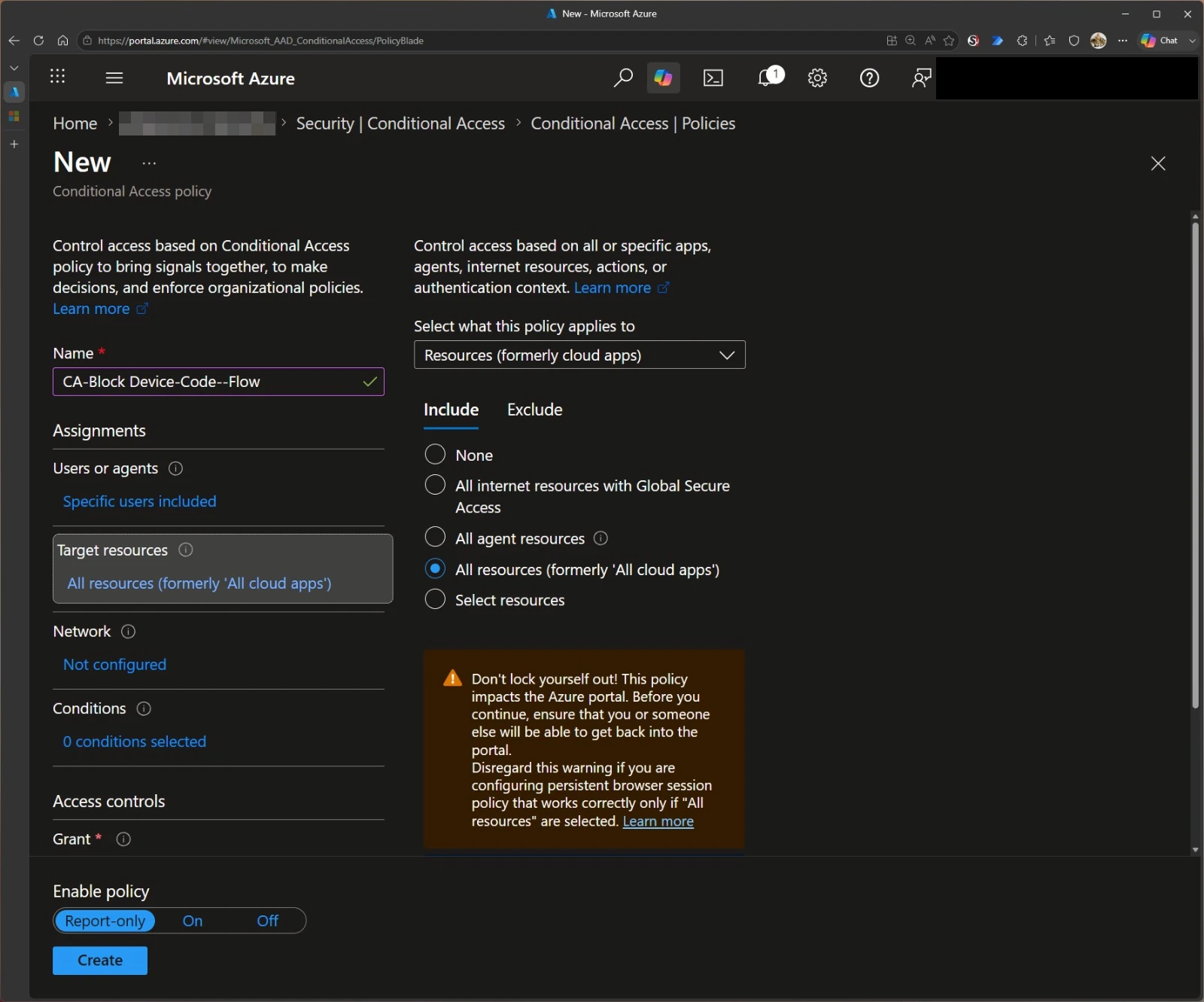Select All resources (formerly 'All cloud apps') radio

point(435,568)
